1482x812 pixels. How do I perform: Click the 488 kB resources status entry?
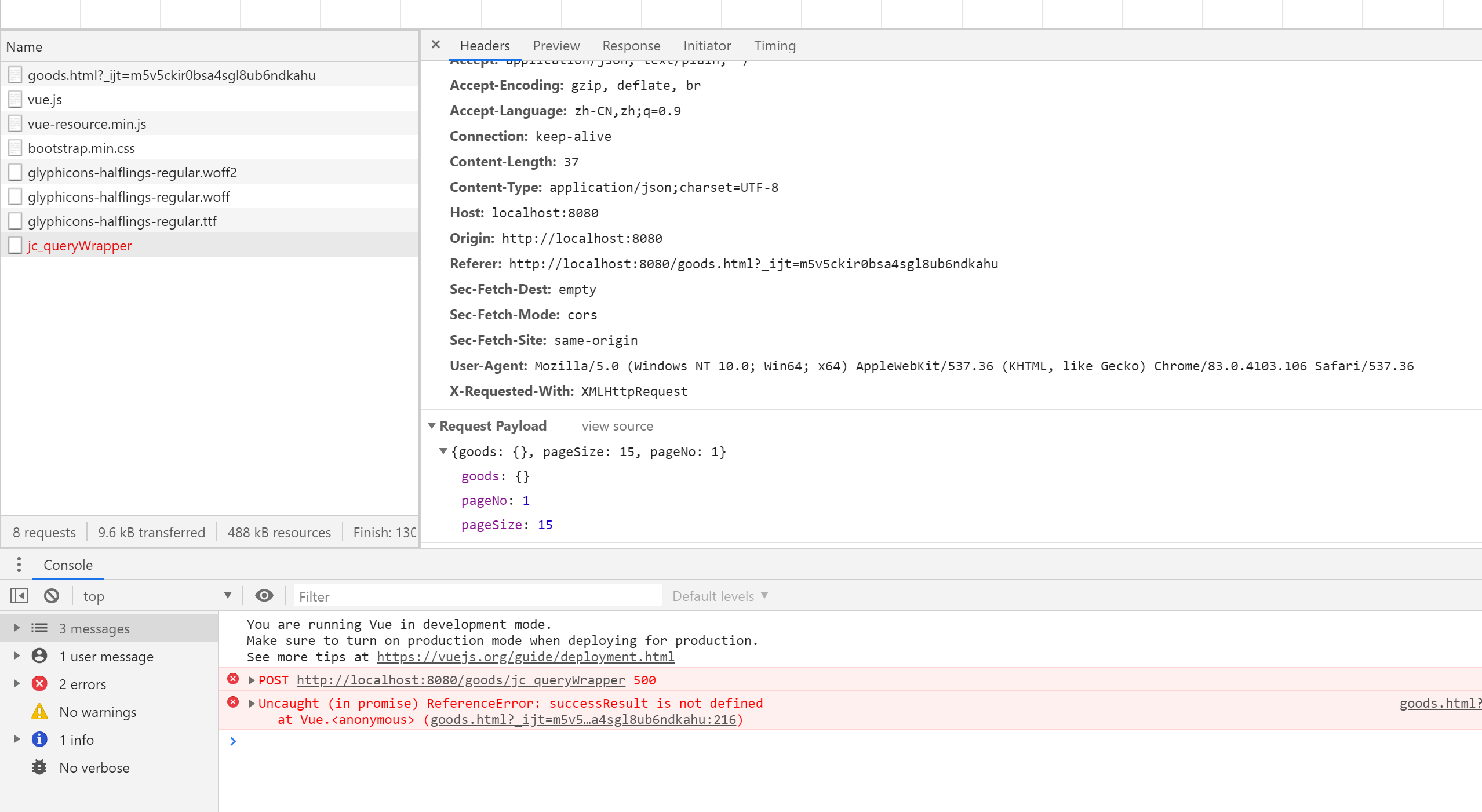point(279,532)
